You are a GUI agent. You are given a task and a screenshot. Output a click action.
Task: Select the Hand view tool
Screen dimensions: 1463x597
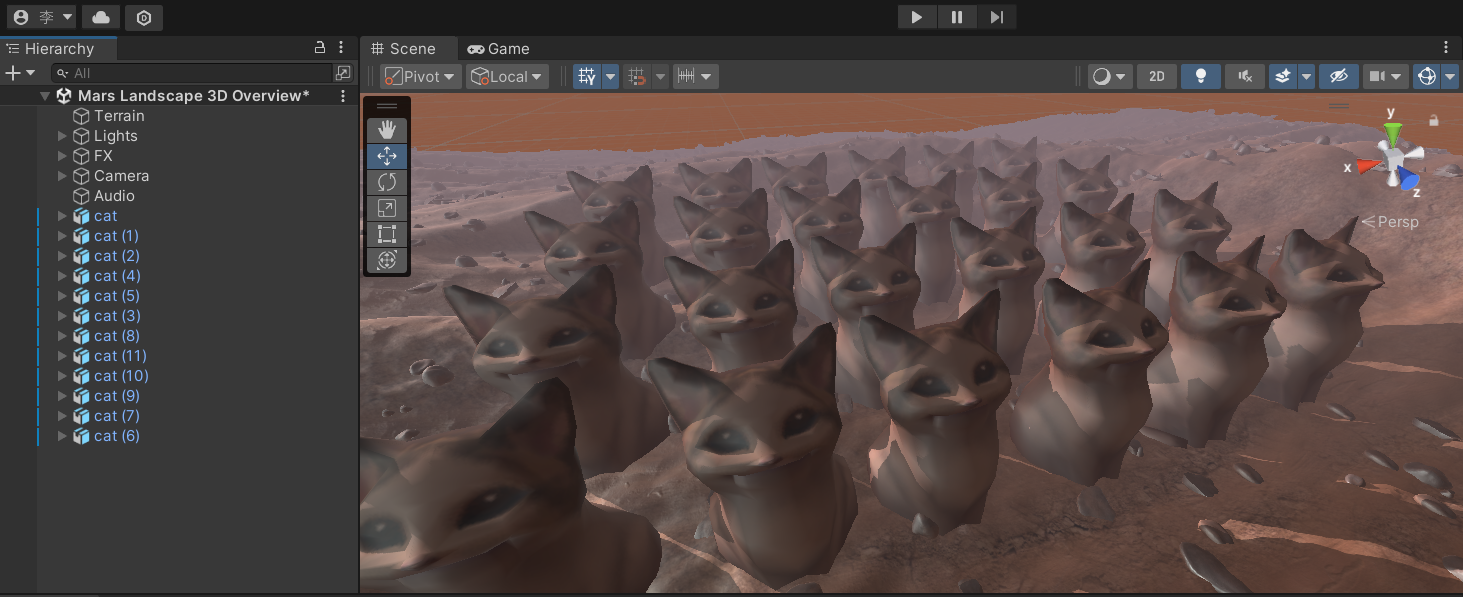pyautogui.click(x=387, y=130)
